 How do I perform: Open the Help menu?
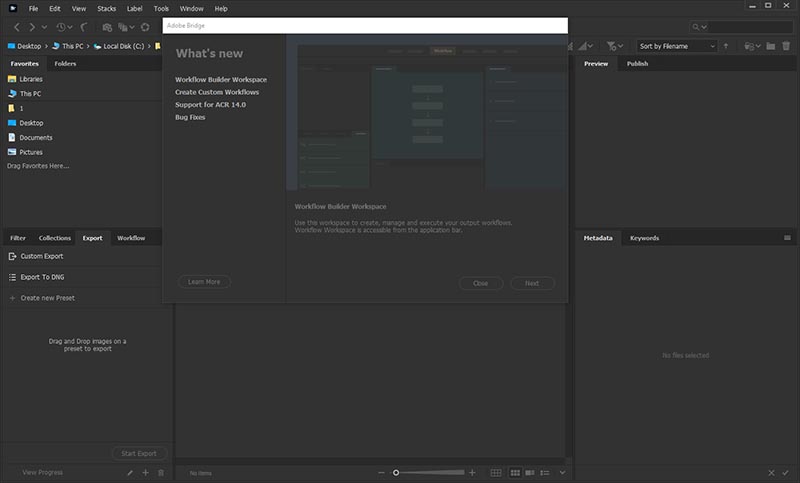point(221,9)
